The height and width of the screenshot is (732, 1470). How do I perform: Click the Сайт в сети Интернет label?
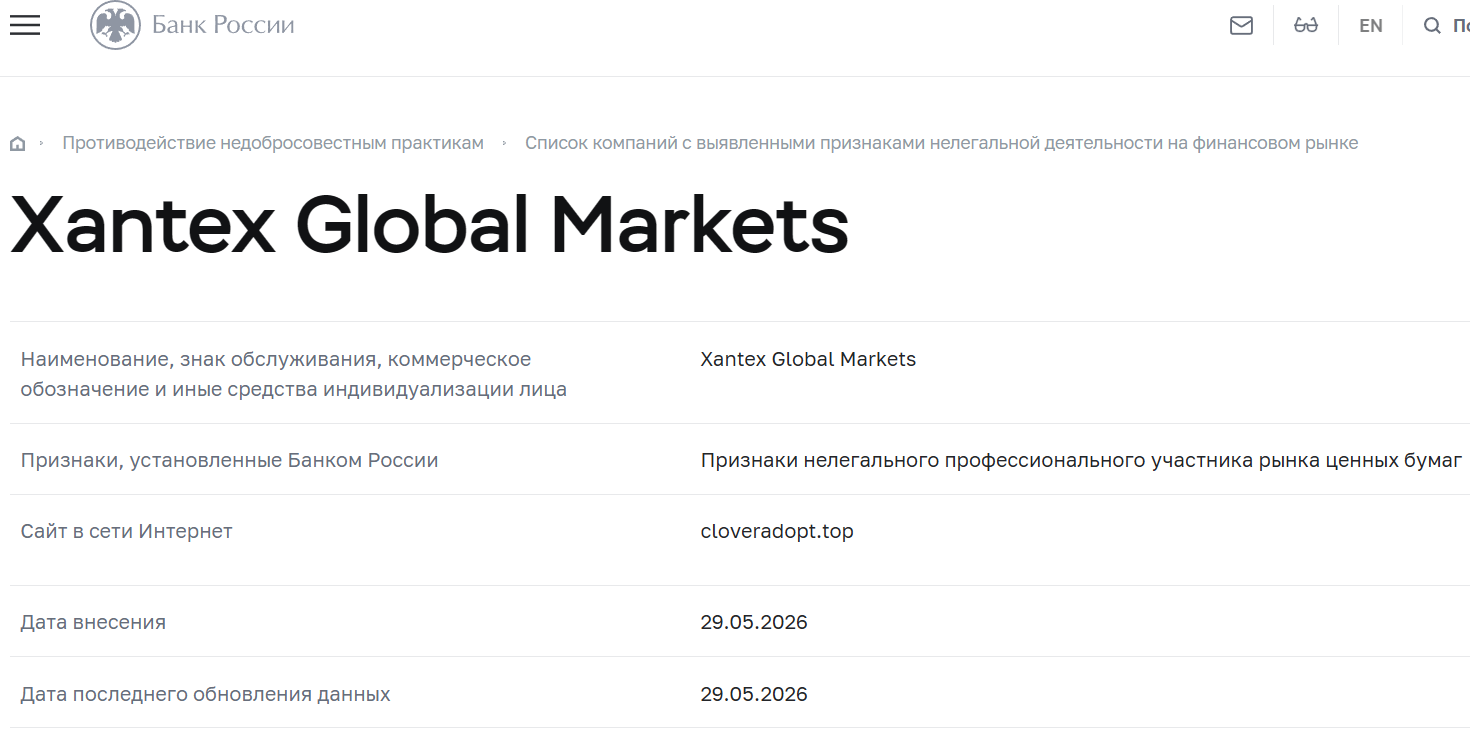tap(126, 531)
